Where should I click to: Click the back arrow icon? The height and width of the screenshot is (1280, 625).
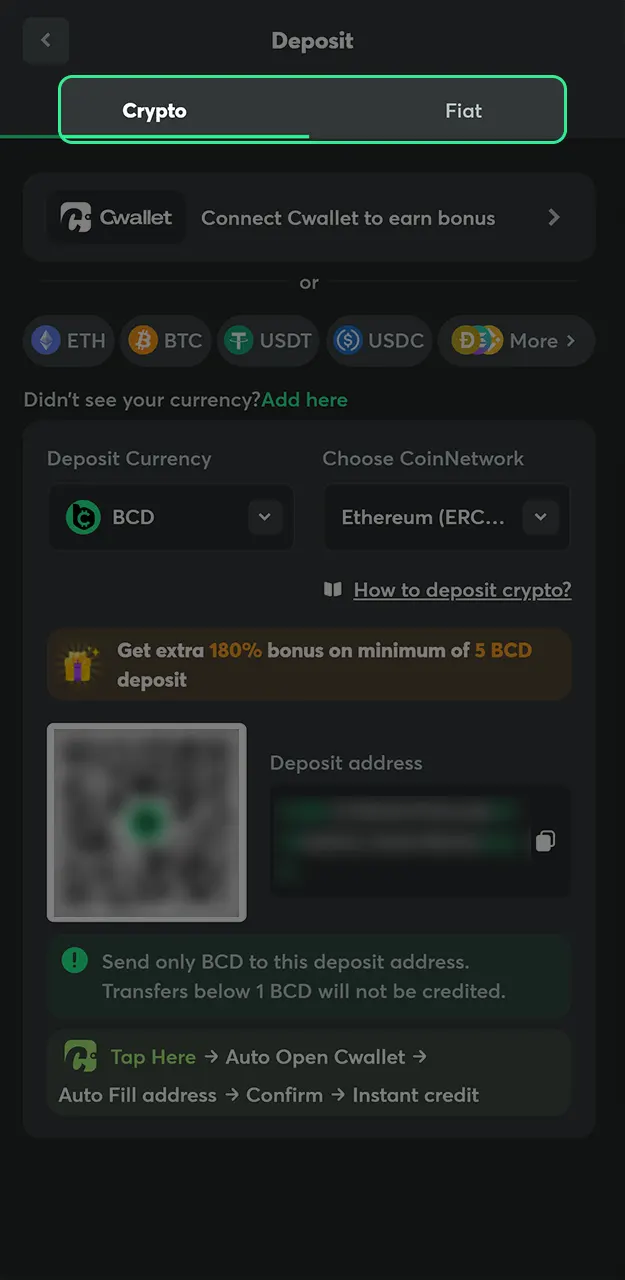pyautogui.click(x=45, y=41)
